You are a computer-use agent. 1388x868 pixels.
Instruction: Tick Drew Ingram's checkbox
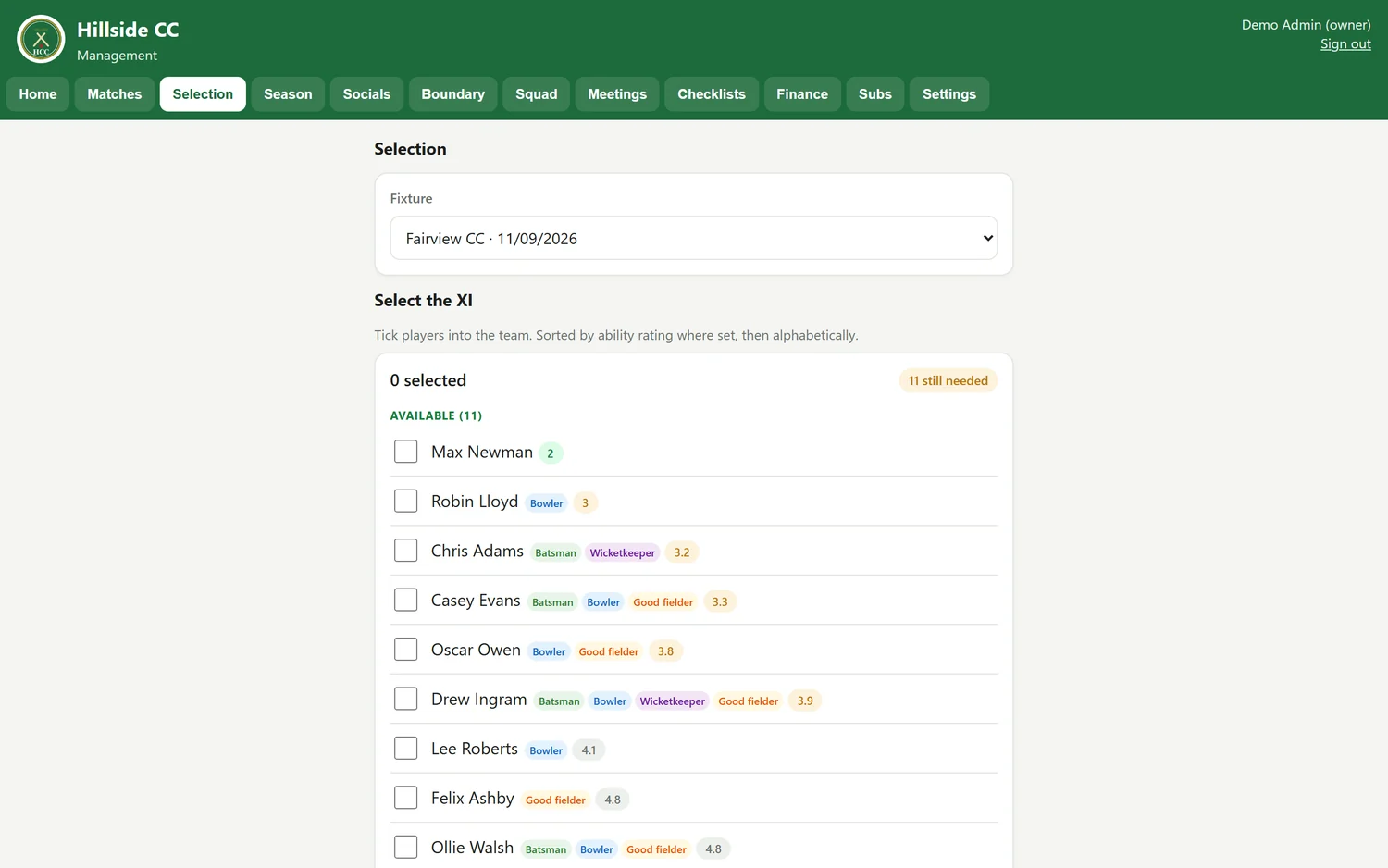(x=405, y=699)
